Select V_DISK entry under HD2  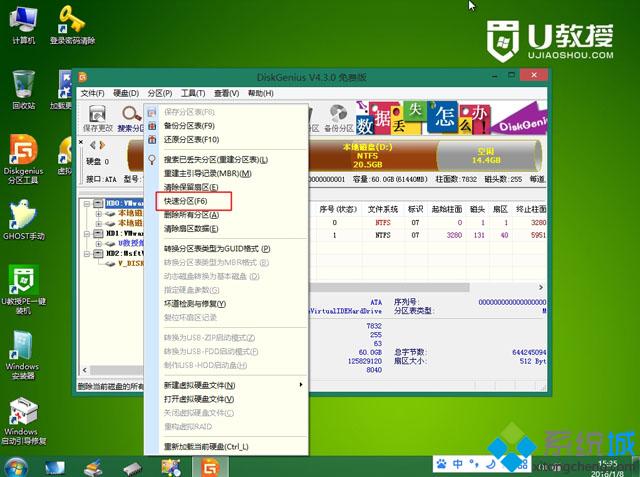click(x=131, y=263)
